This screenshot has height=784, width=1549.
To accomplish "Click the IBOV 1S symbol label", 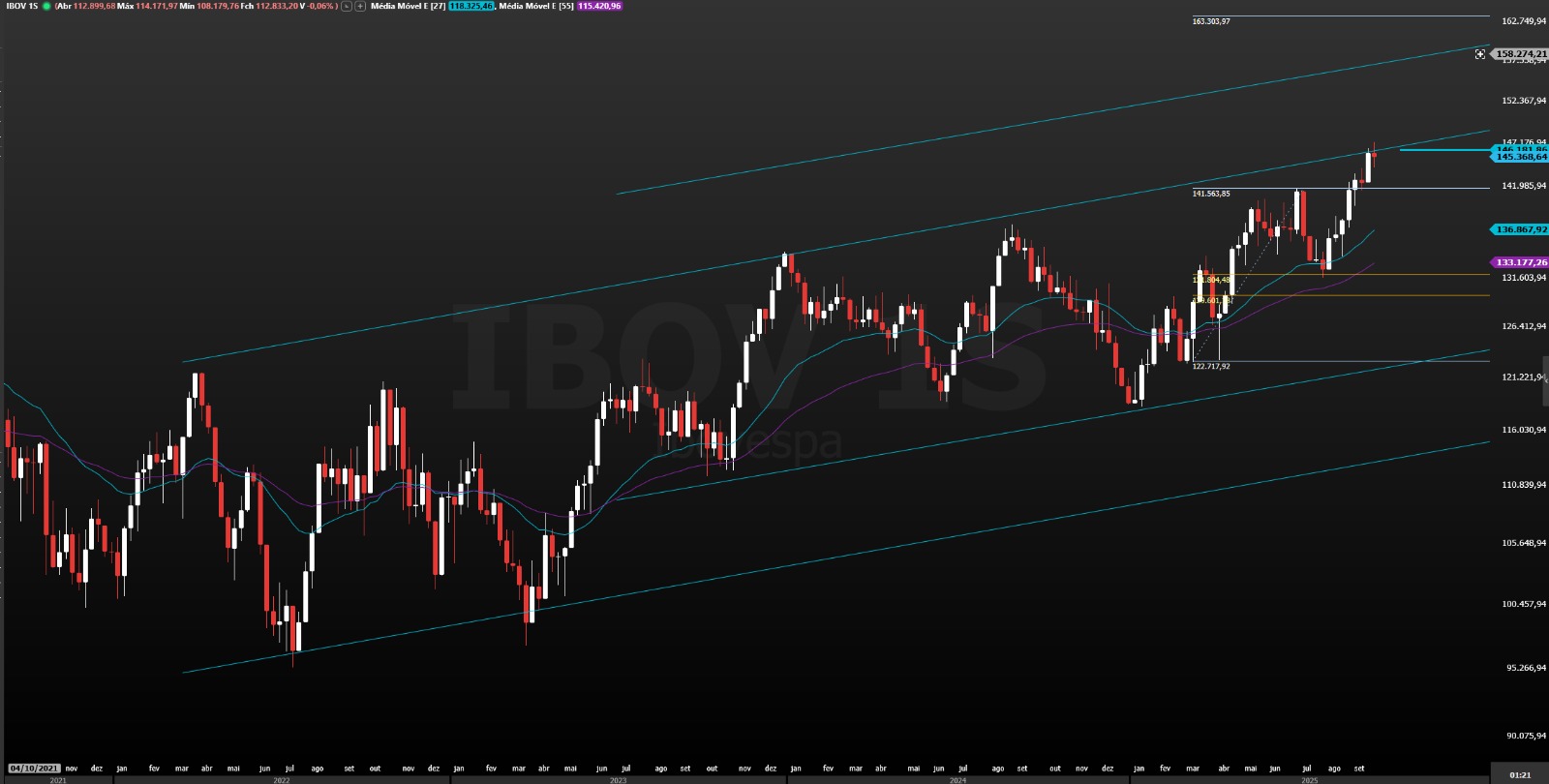I will tap(21, 6).
